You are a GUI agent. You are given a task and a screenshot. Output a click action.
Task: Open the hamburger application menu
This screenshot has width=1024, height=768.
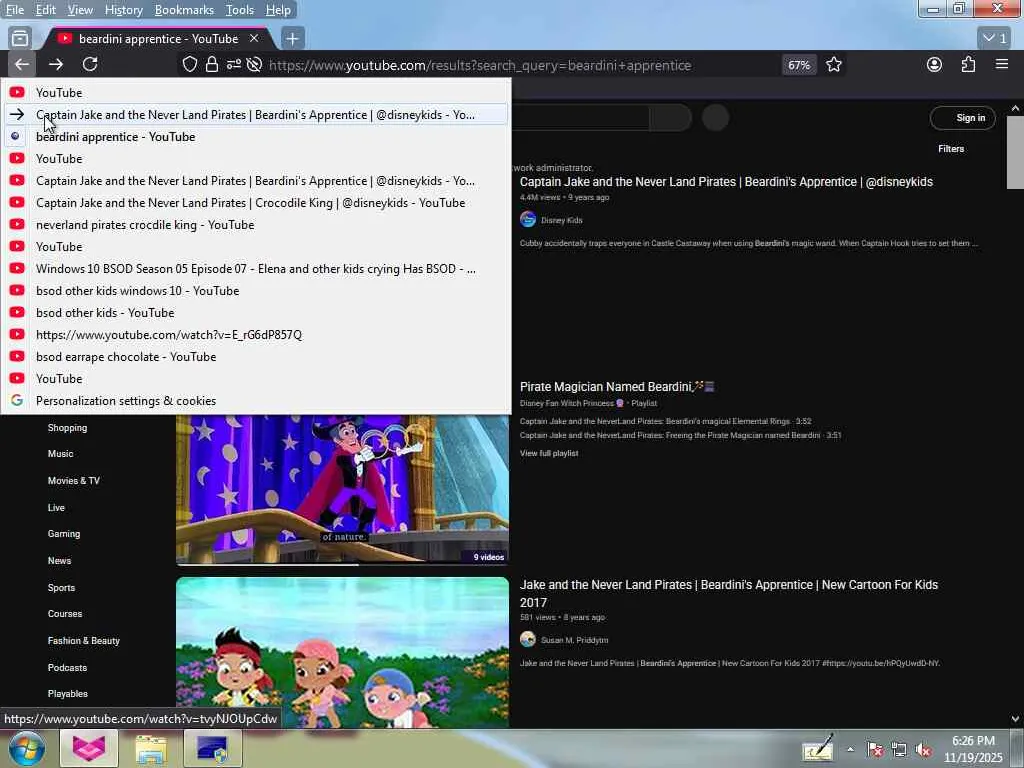click(1002, 64)
